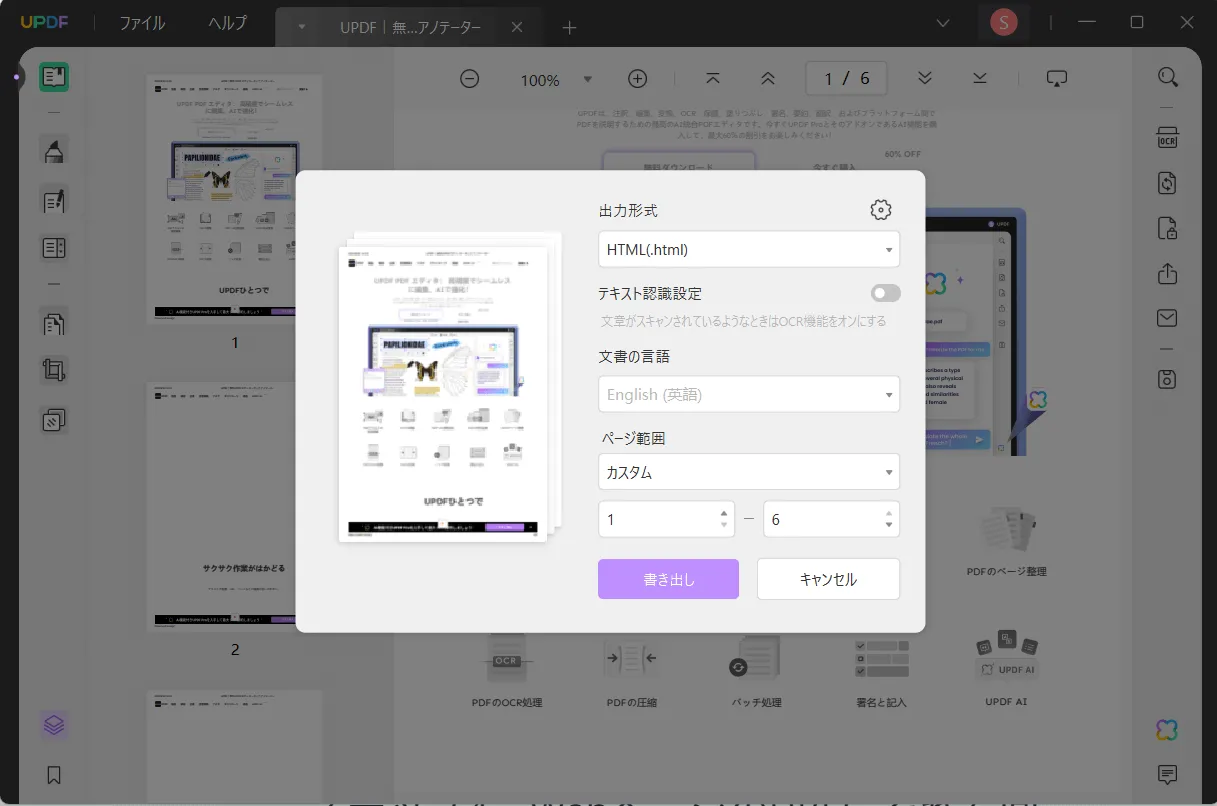Open the 出力形式 HTML dropdown
The width and height of the screenshot is (1217, 806).
[x=749, y=250]
